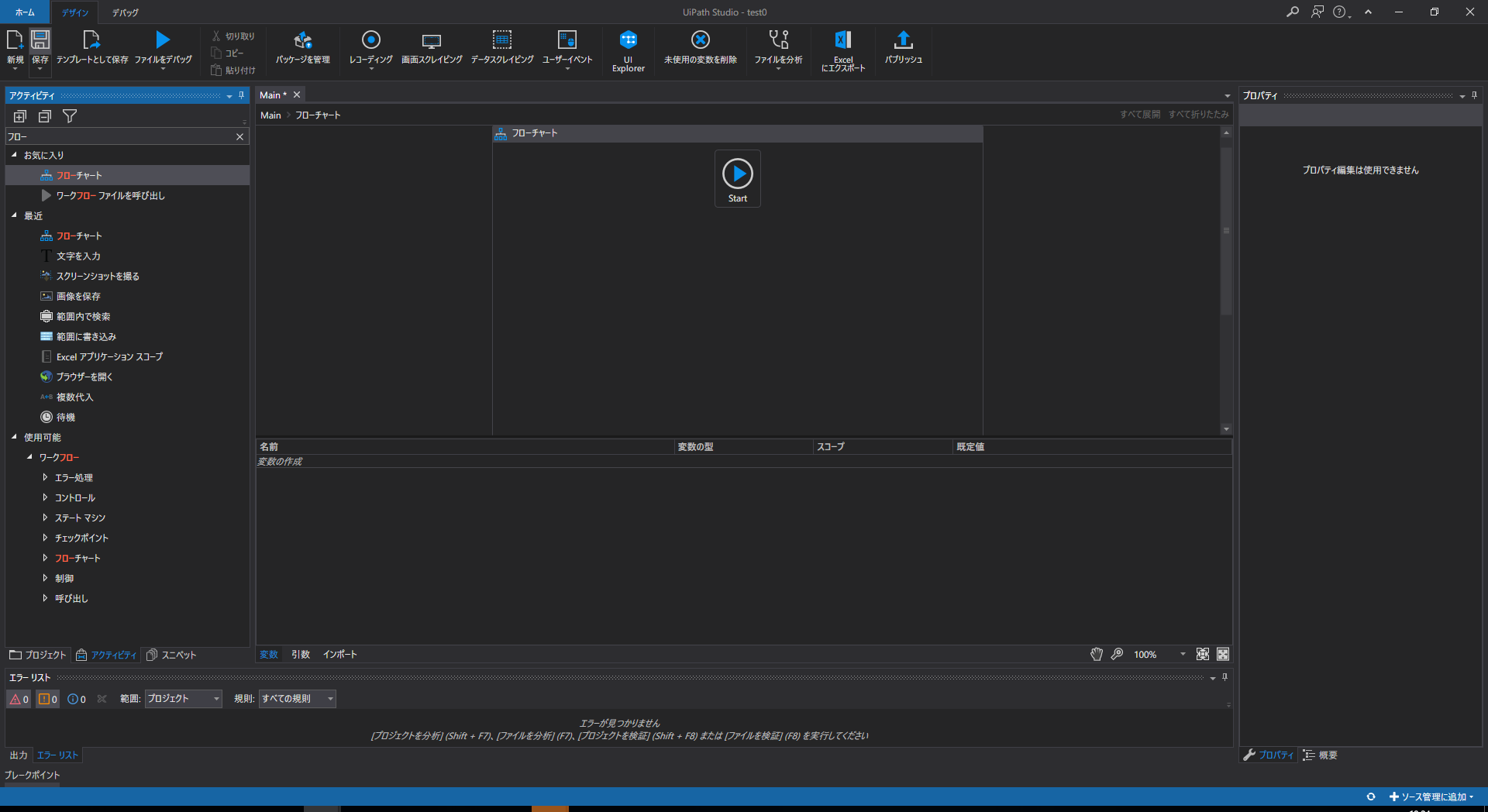Viewport: 1488px width, 812px height.
Task: Click the zoom magnifier icon in designer
Action: coord(1117,655)
